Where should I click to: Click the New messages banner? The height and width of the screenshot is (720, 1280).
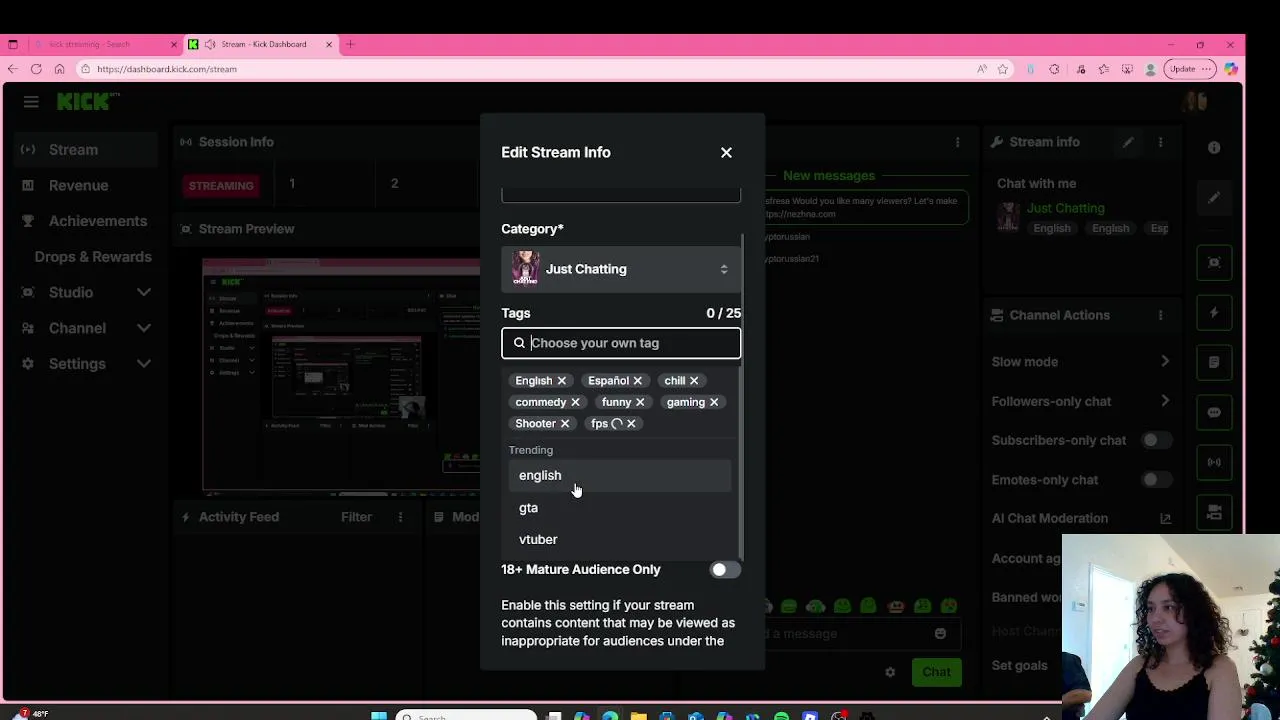click(x=829, y=176)
